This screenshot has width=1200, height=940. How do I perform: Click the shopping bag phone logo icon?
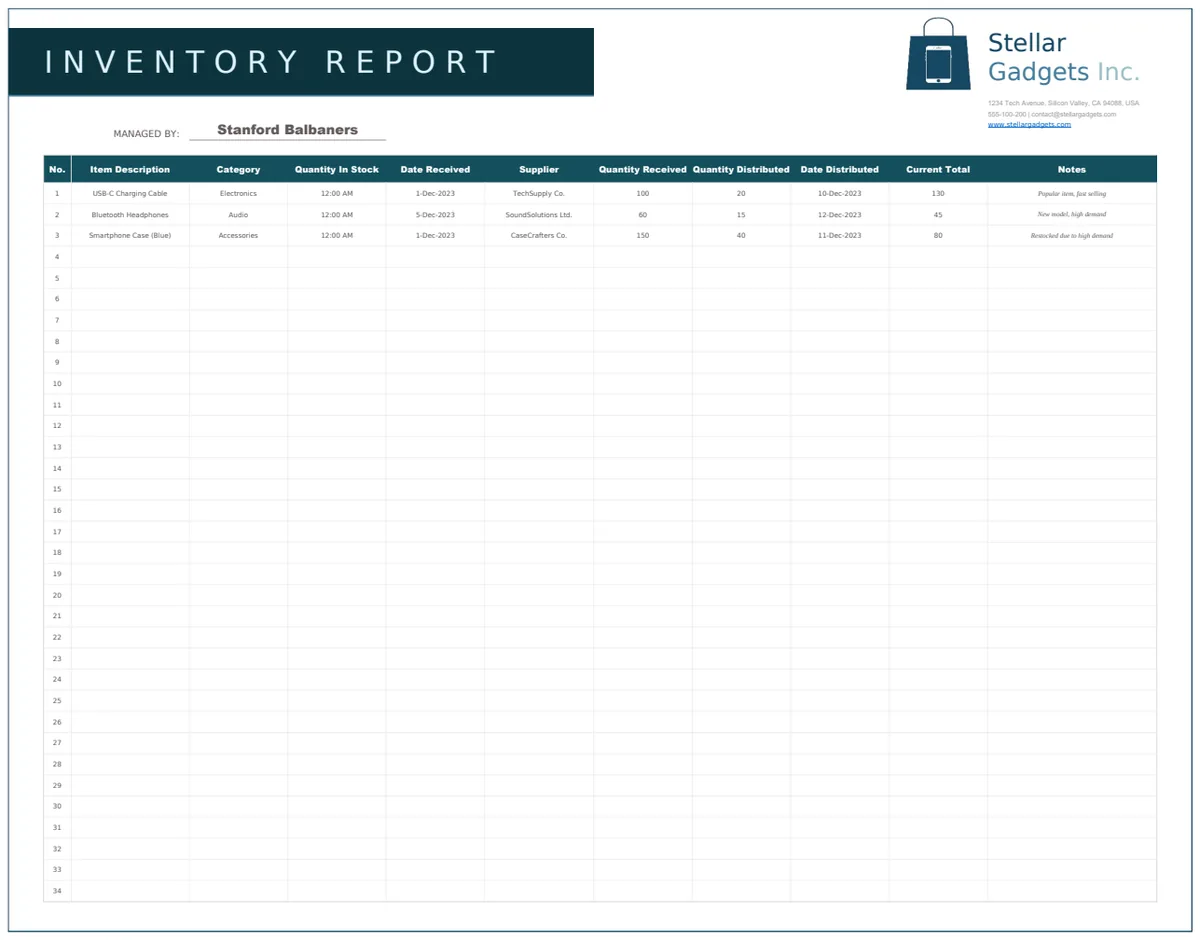[x=938, y=54]
